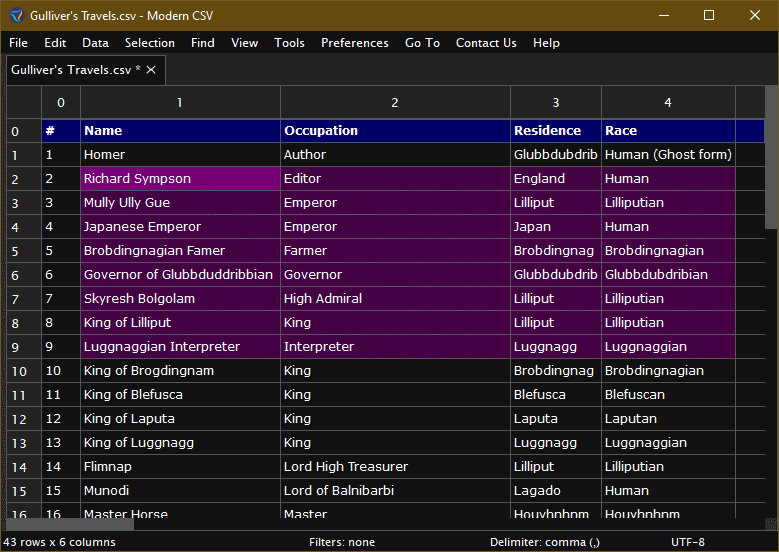
Task: Select column header 0
Action: 61,102
